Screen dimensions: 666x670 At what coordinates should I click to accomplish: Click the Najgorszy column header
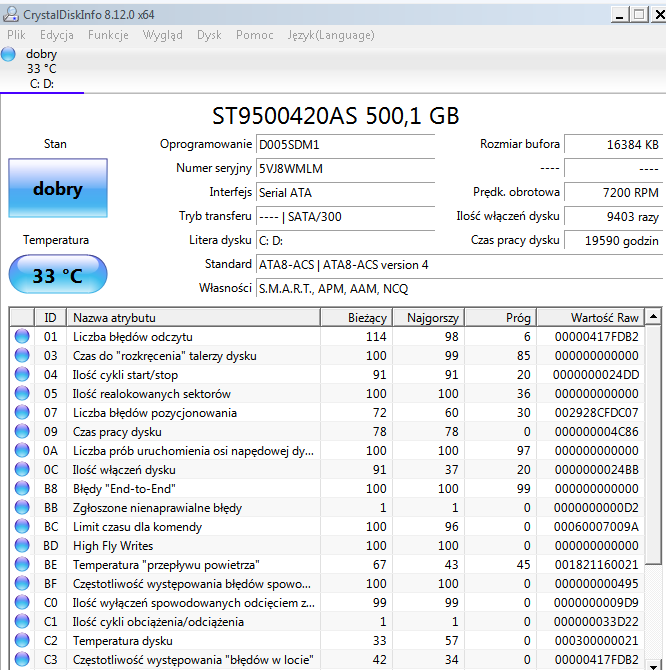(428, 317)
